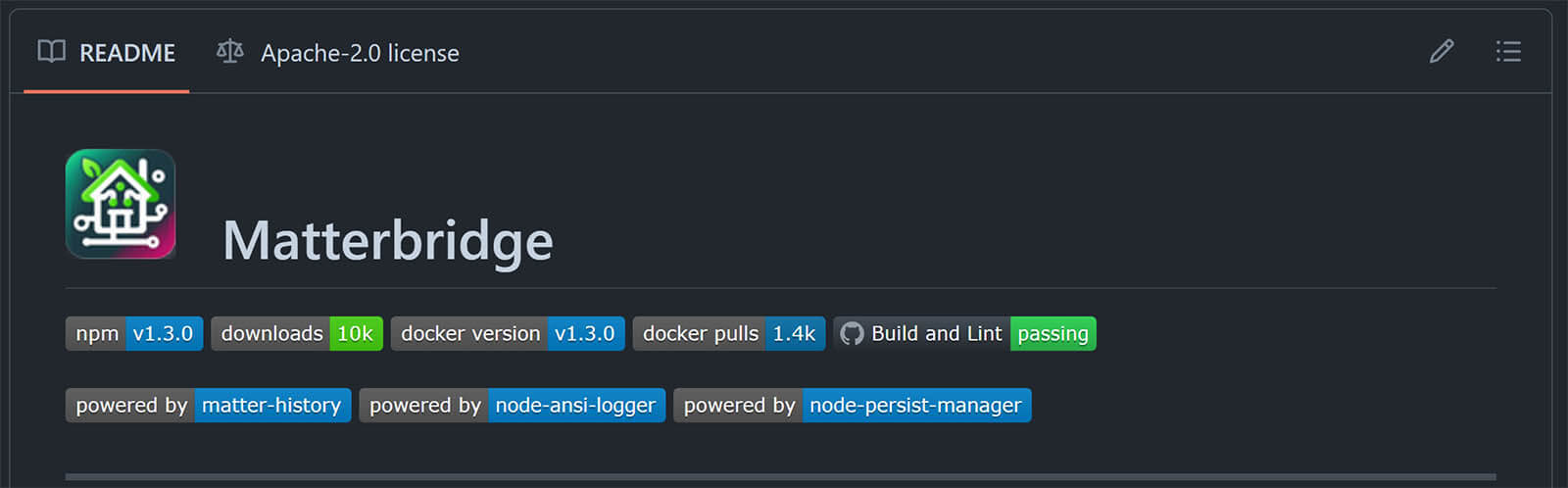This screenshot has height=488, width=1568.
Task: Click powered by matter-history badge
Action: (208, 405)
